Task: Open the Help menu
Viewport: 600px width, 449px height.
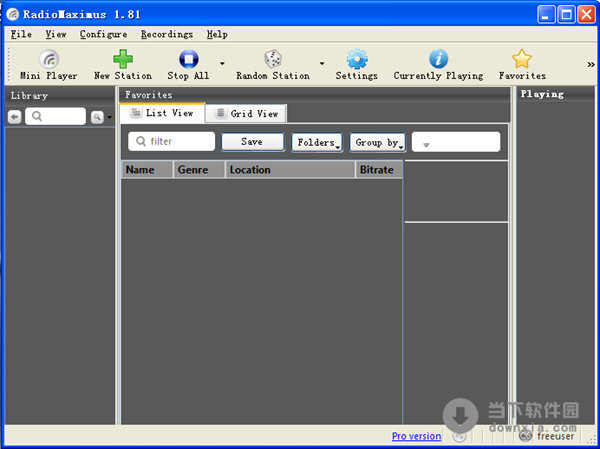Action: [217, 34]
